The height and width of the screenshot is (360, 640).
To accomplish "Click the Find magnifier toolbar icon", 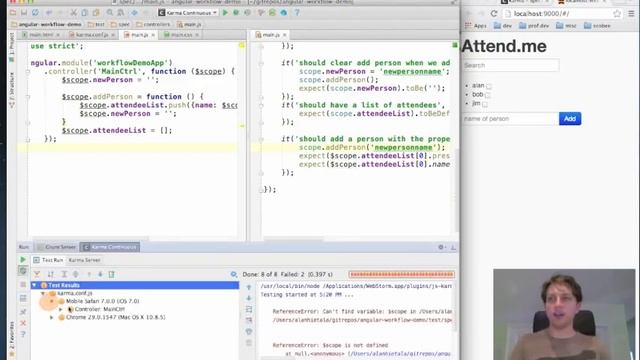I will click(110, 13).
